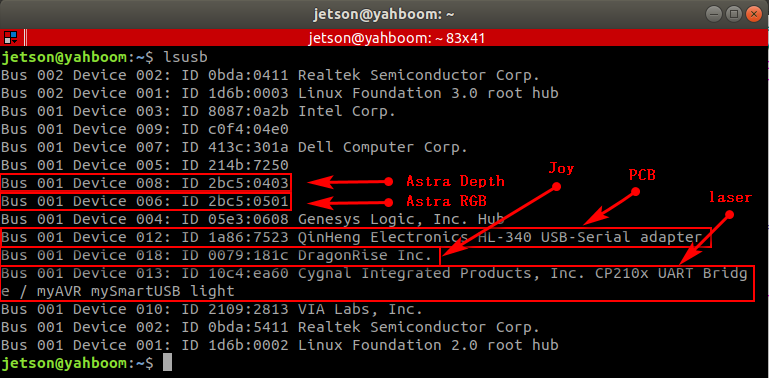769x378 pixels.
Task: Open the Terminator grouping menu icon
Action: click(x=10, y=37)
